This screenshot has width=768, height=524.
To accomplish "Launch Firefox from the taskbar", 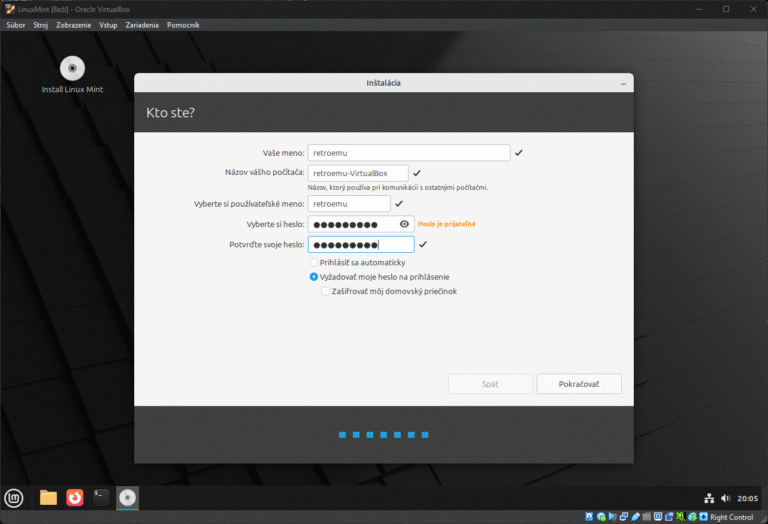I will tap(74, 498).
